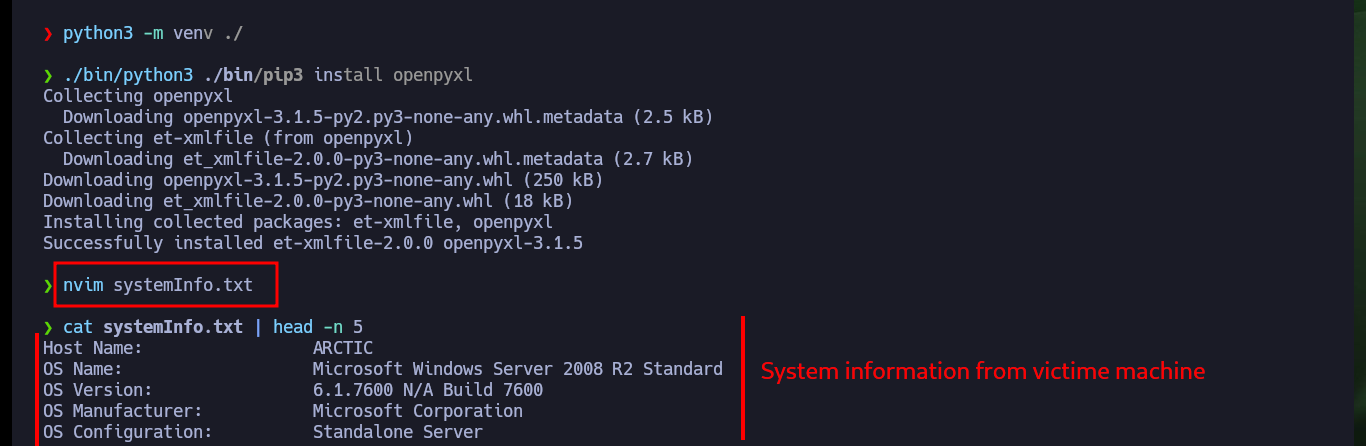
Task: Click the green prompt arrow before nvim
Action: pyautogui.click(x=48, y=286)
